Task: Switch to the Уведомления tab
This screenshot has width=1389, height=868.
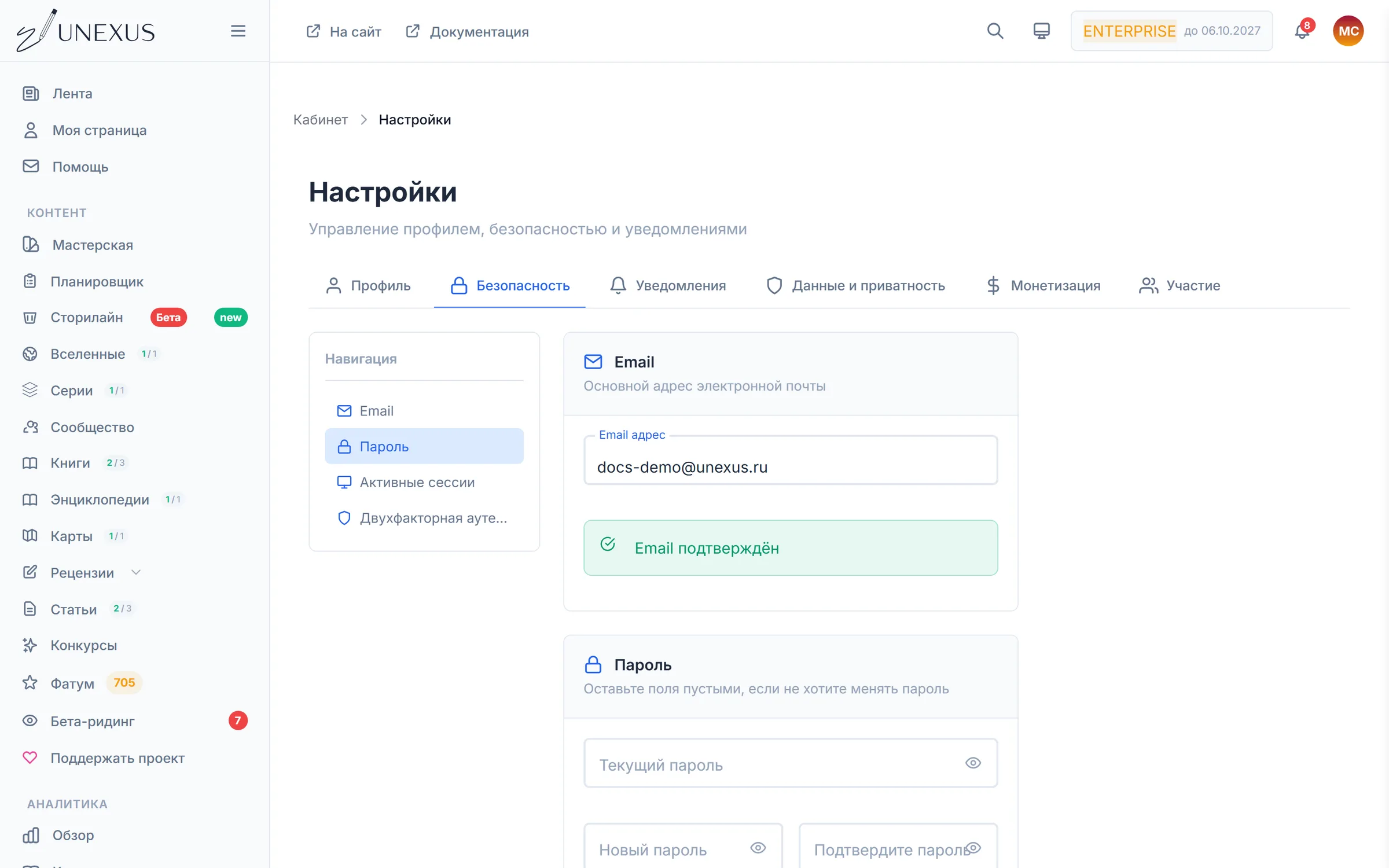Action: coord(668,285)
